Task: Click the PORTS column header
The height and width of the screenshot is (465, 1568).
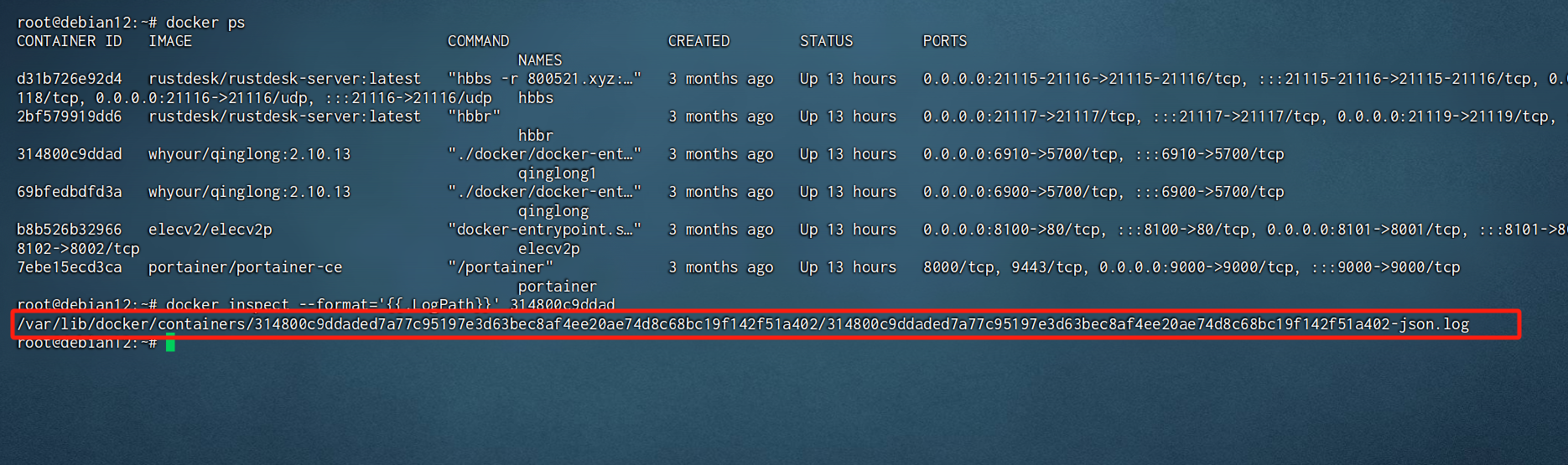Action: [944, 41]
